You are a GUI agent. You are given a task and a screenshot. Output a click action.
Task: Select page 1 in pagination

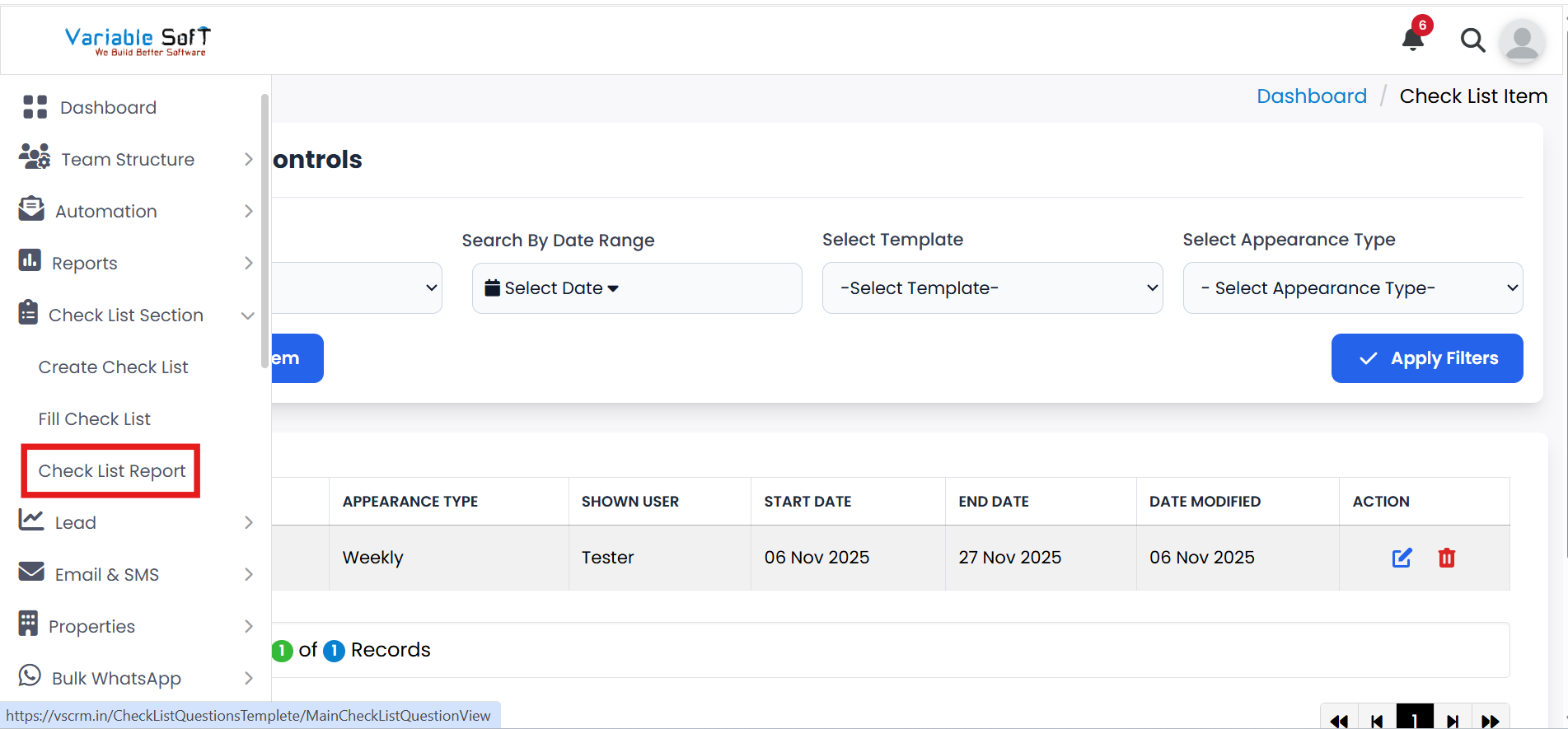pyautogui.click(x=1414, y=719)
